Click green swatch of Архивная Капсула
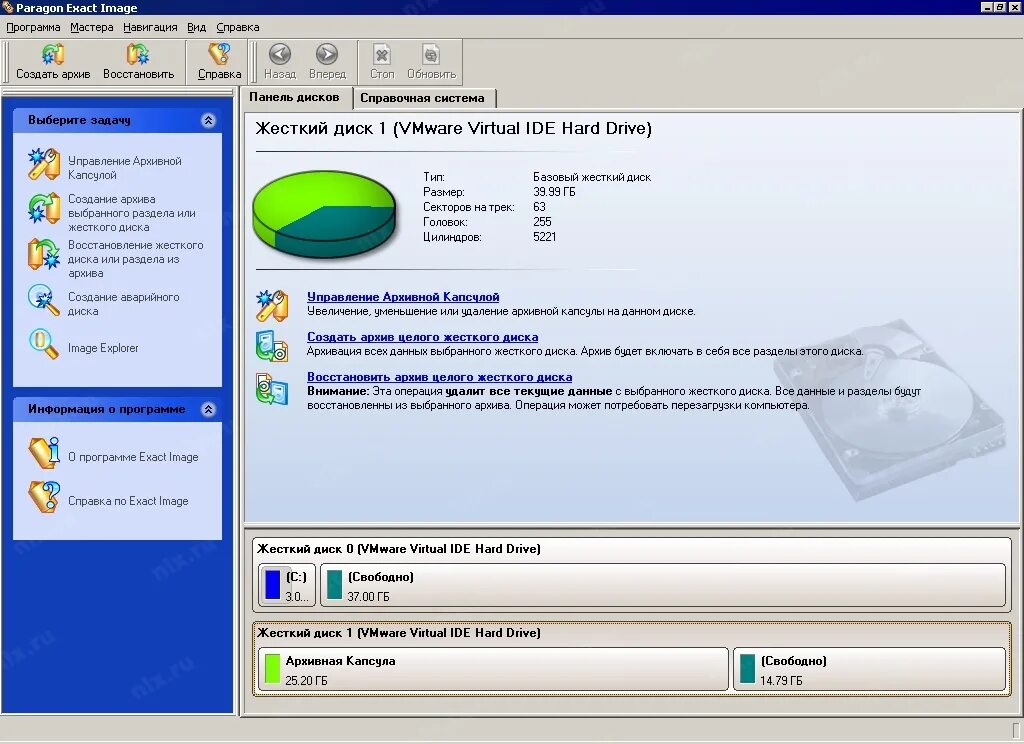This screenshot has height=744, width=1024. pos(272,669)
